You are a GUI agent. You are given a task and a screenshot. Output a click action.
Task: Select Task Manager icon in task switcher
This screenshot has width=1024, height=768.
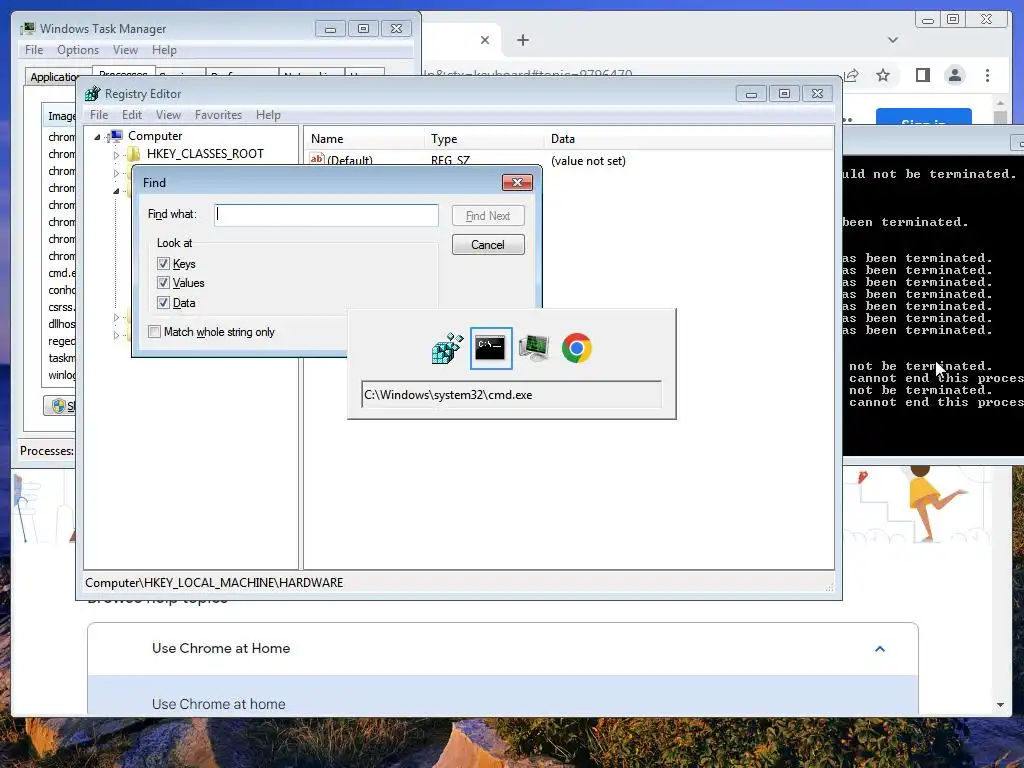[x=534, y=348]
